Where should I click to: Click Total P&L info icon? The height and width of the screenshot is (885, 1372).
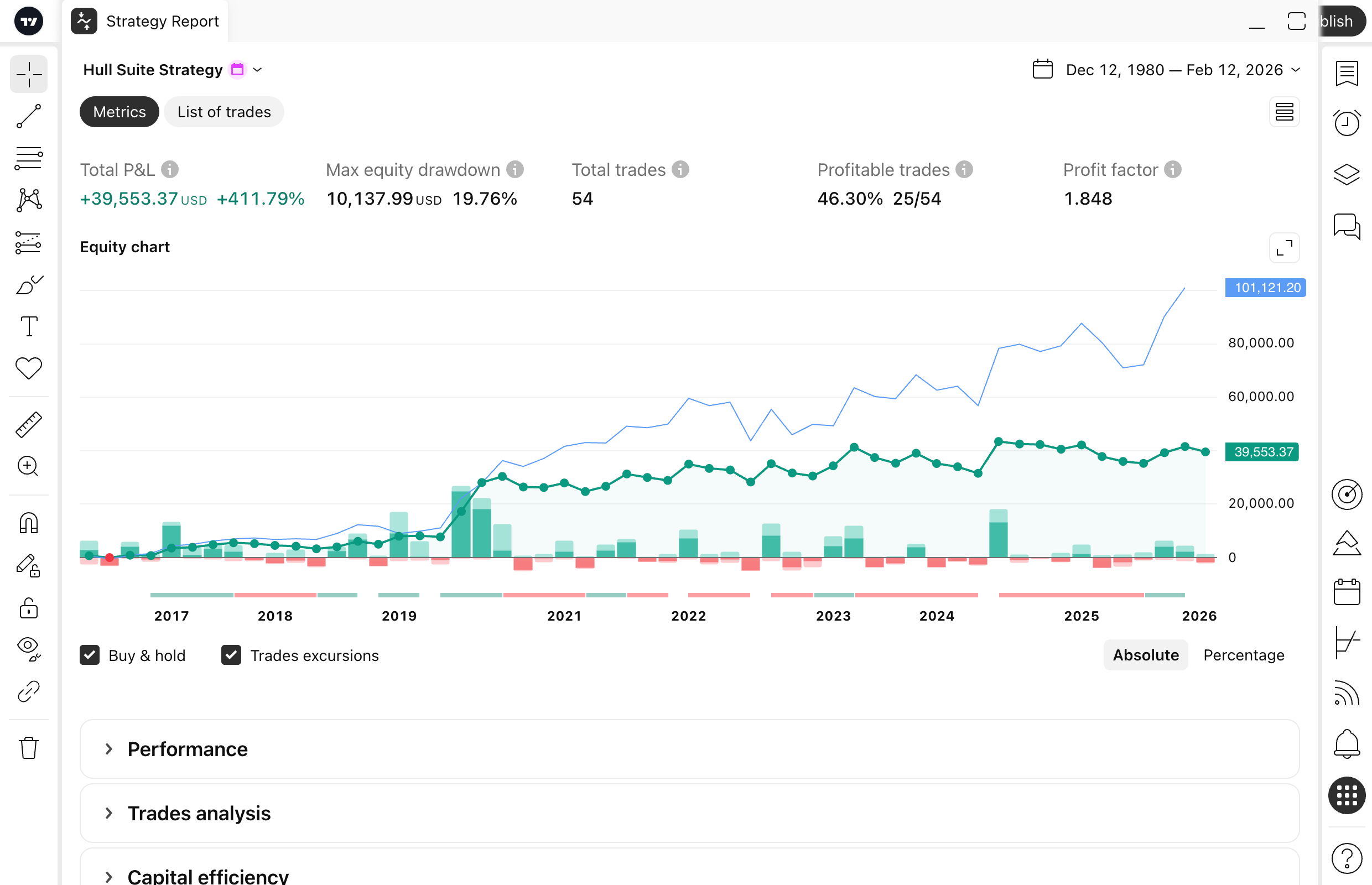coord(169,169)
